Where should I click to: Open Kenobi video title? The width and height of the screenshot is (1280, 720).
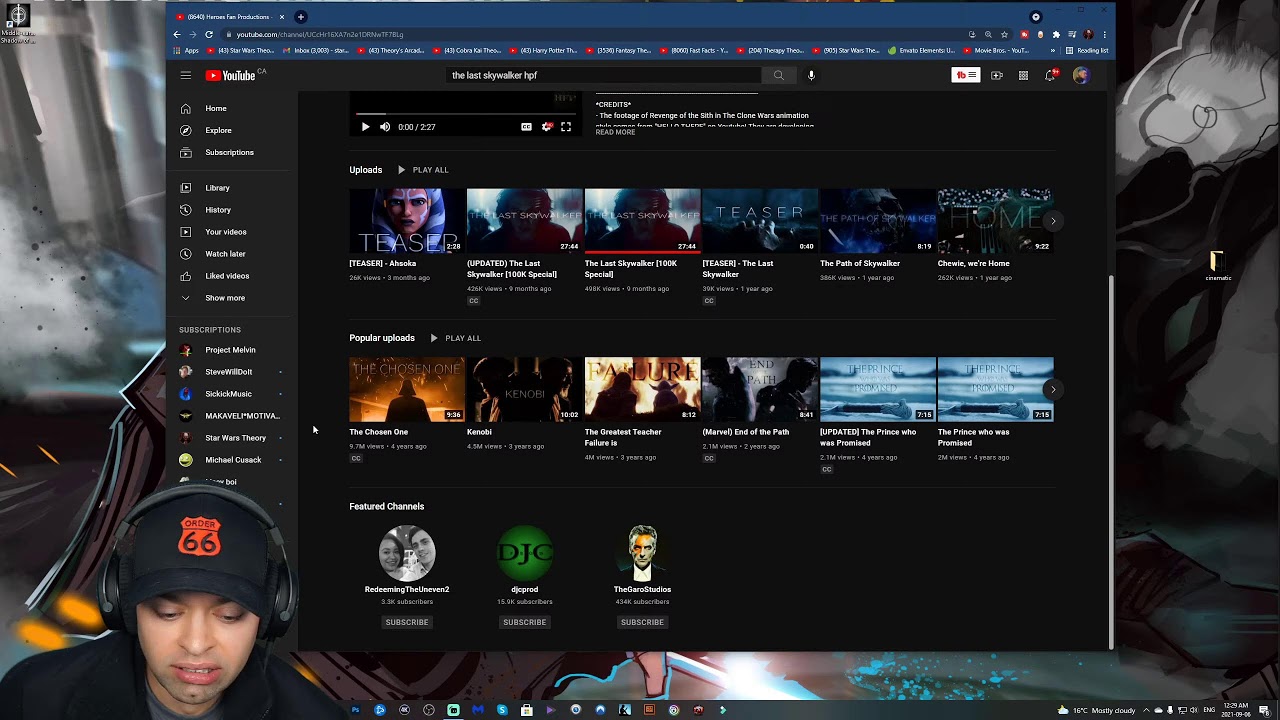(x=479, y=432)
